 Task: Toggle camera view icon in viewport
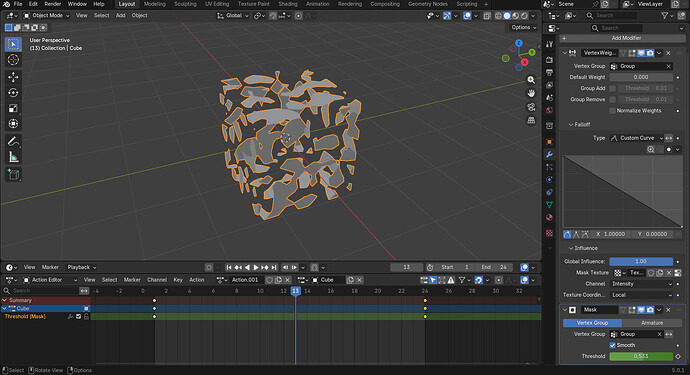531,107
